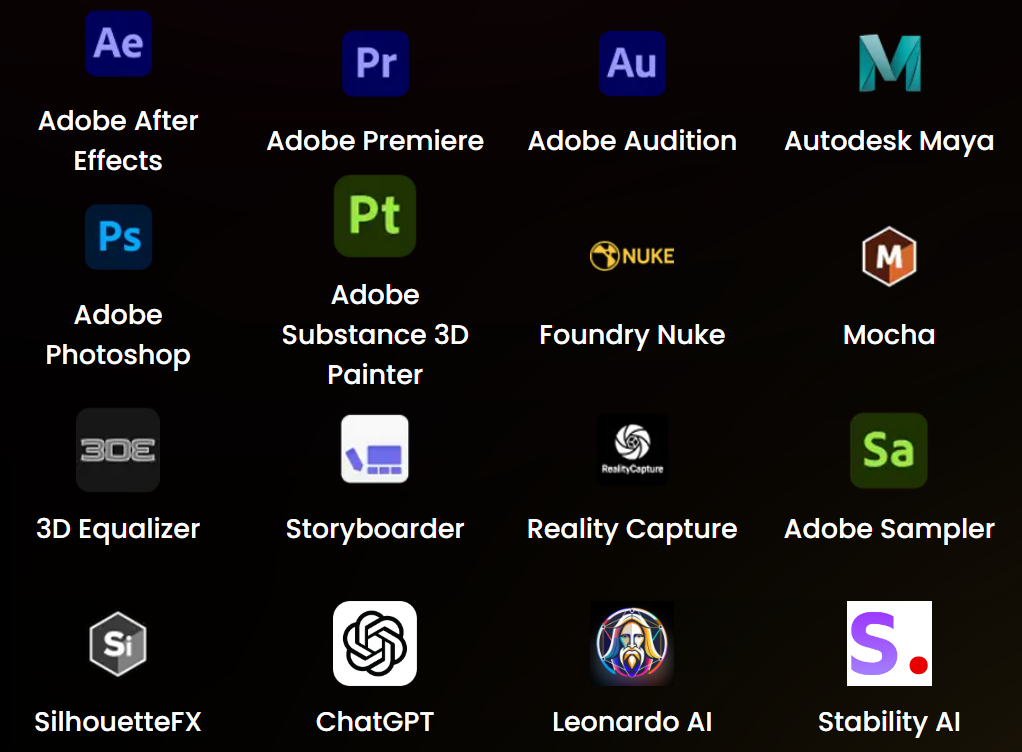
Task: Select the 'Stability AI' label text
Action: tap(889, 723)
